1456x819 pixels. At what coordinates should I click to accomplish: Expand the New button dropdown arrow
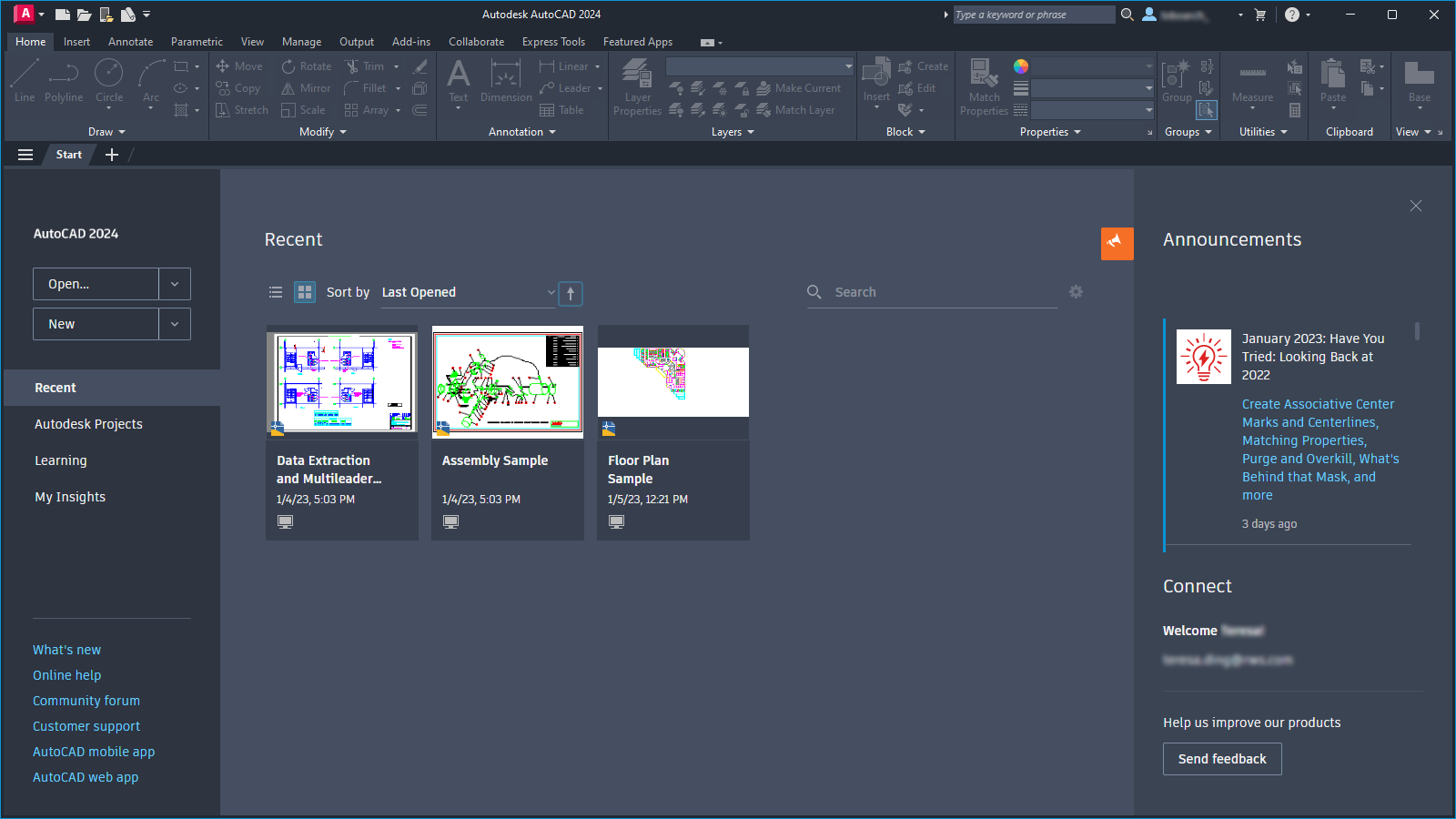tap(174, 323)
